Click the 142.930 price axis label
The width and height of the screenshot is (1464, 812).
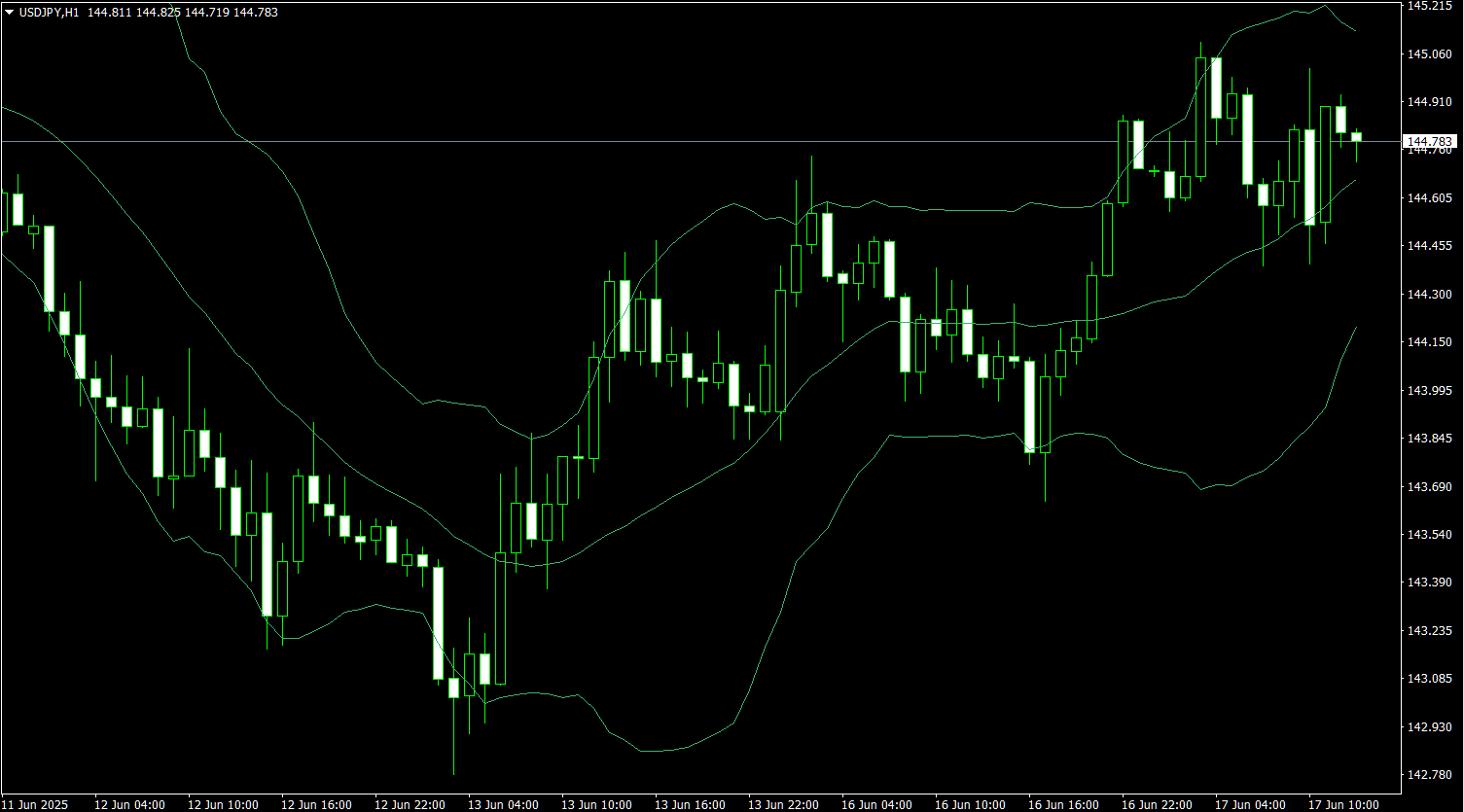click(1429, 726)
